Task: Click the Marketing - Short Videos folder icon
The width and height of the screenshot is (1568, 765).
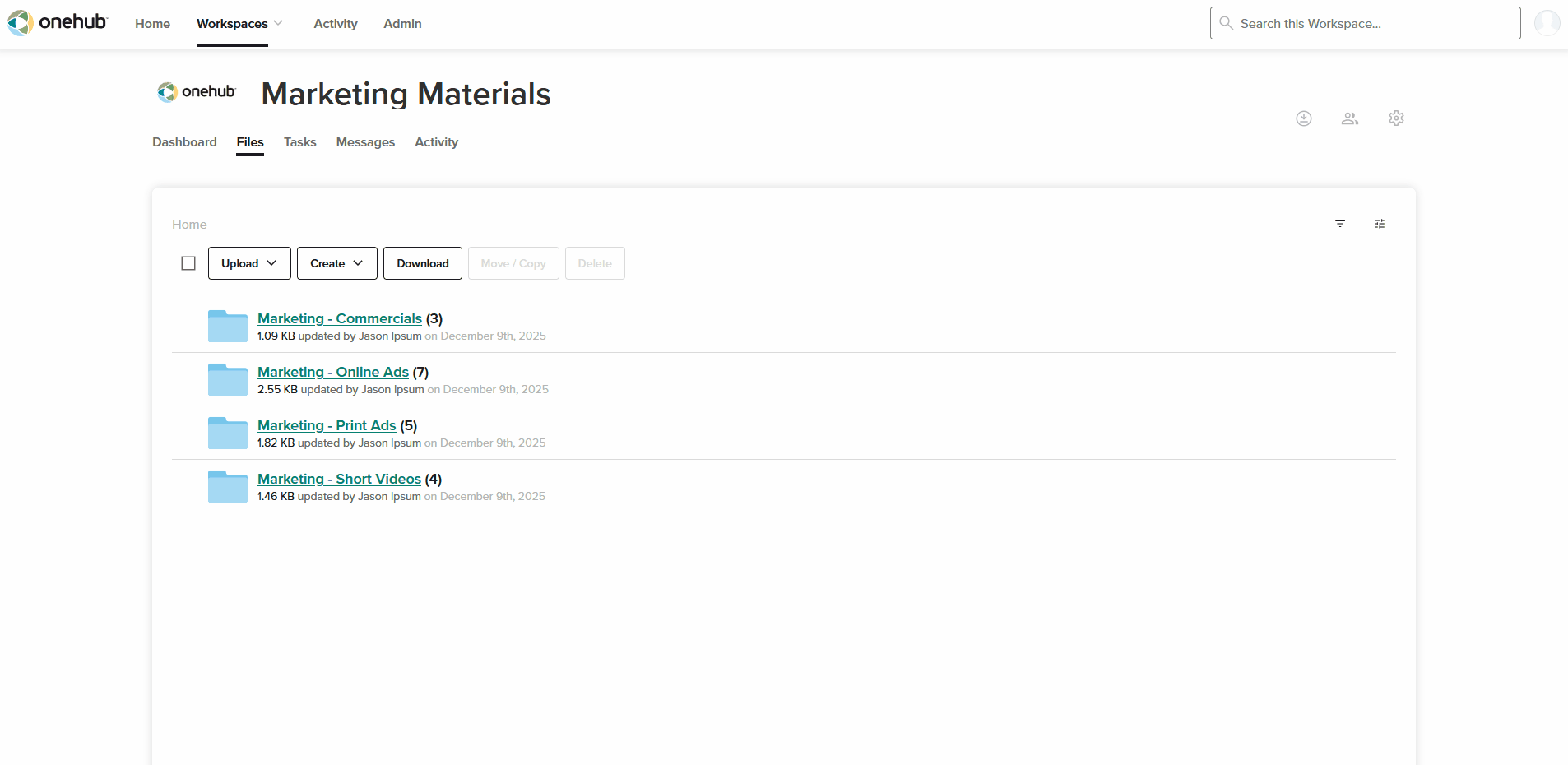Action: 228,486
